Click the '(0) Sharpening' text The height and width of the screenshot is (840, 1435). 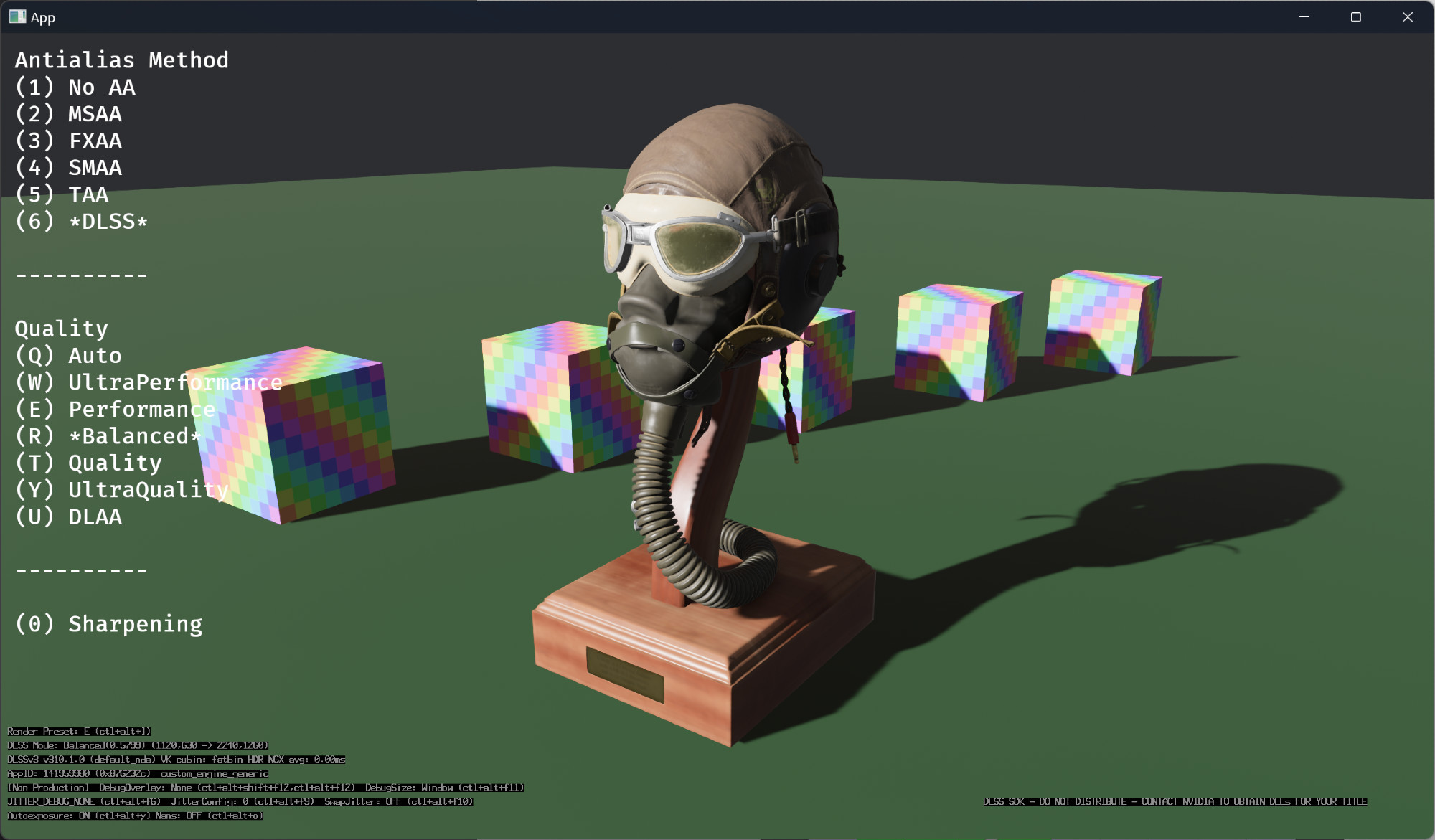click(x=109, y=624)
